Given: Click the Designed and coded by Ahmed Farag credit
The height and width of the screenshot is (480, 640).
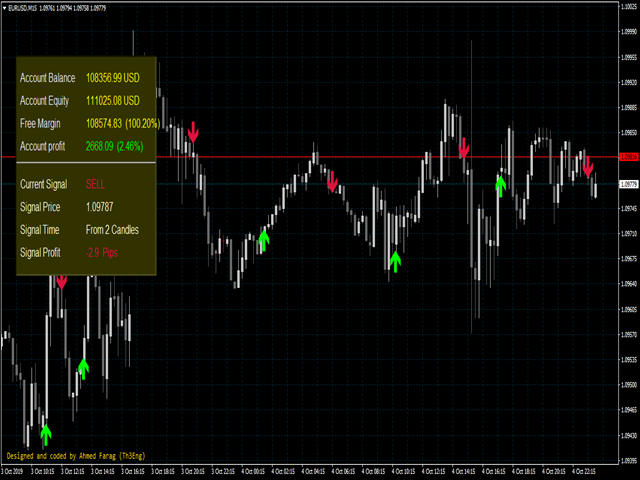Looking at the screenshot, I should (x=76, y=456).
